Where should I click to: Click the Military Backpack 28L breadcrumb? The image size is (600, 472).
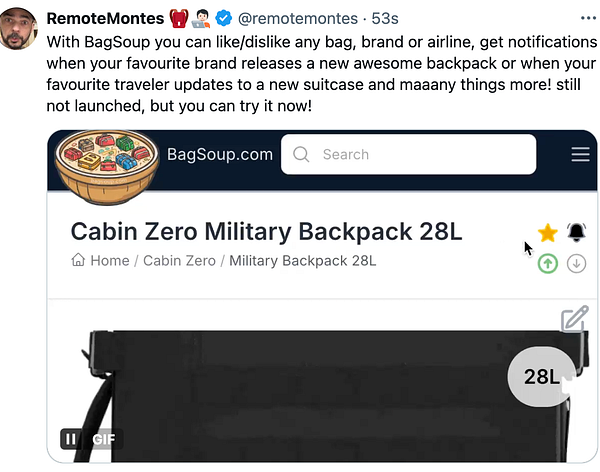(303, 261)
